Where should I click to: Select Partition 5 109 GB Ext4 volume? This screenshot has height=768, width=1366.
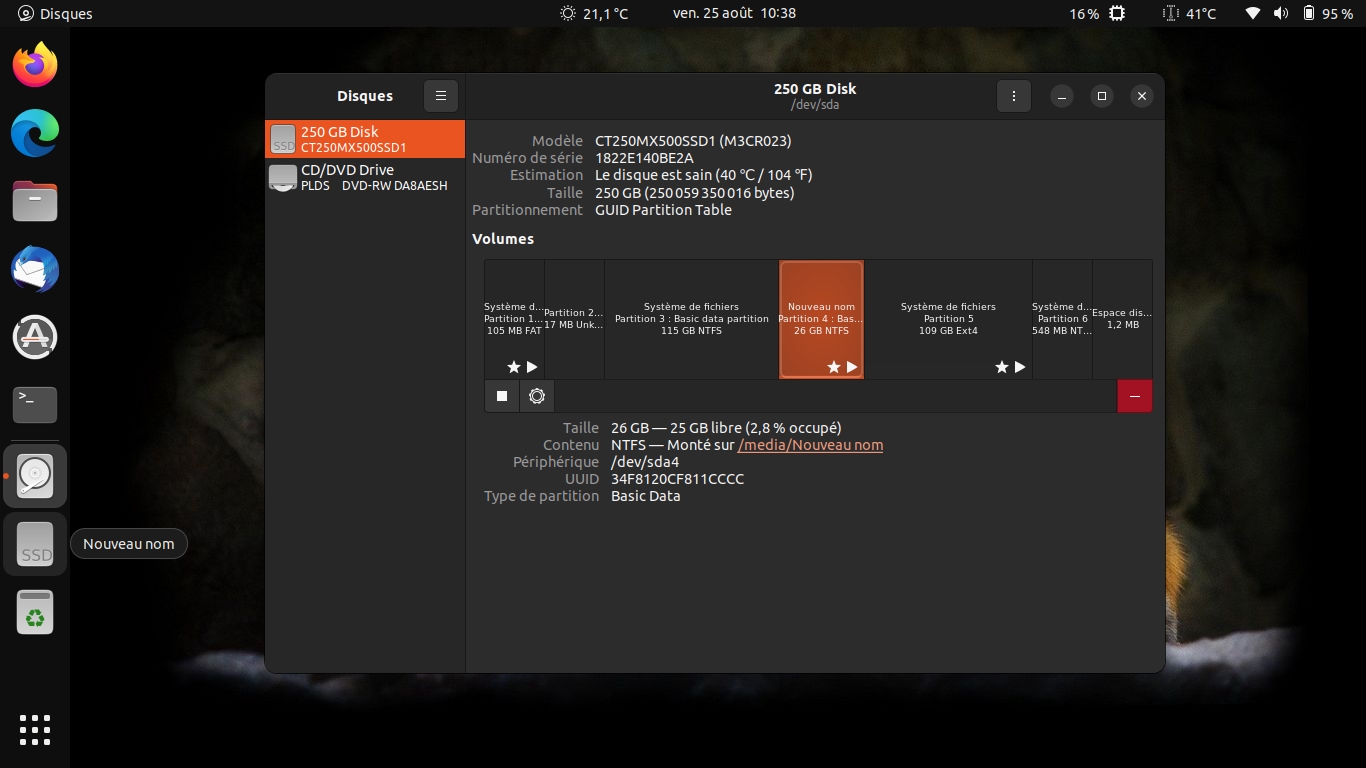coord(948,319)
